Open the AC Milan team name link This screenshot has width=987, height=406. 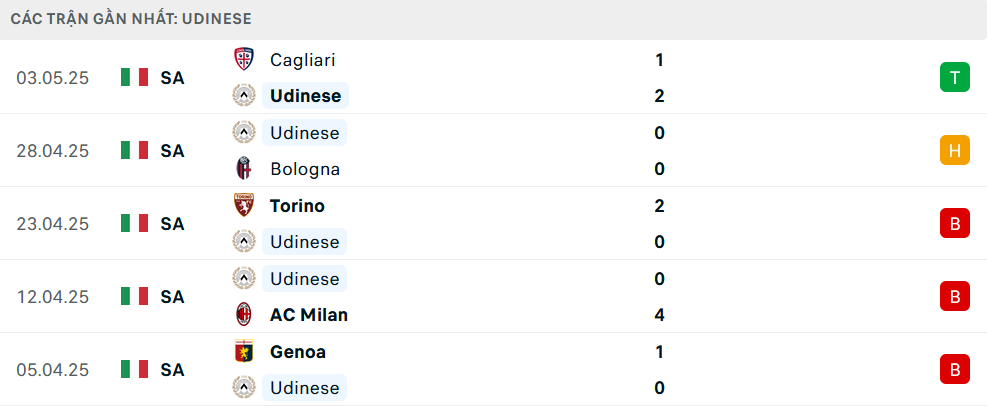[309, 315]
